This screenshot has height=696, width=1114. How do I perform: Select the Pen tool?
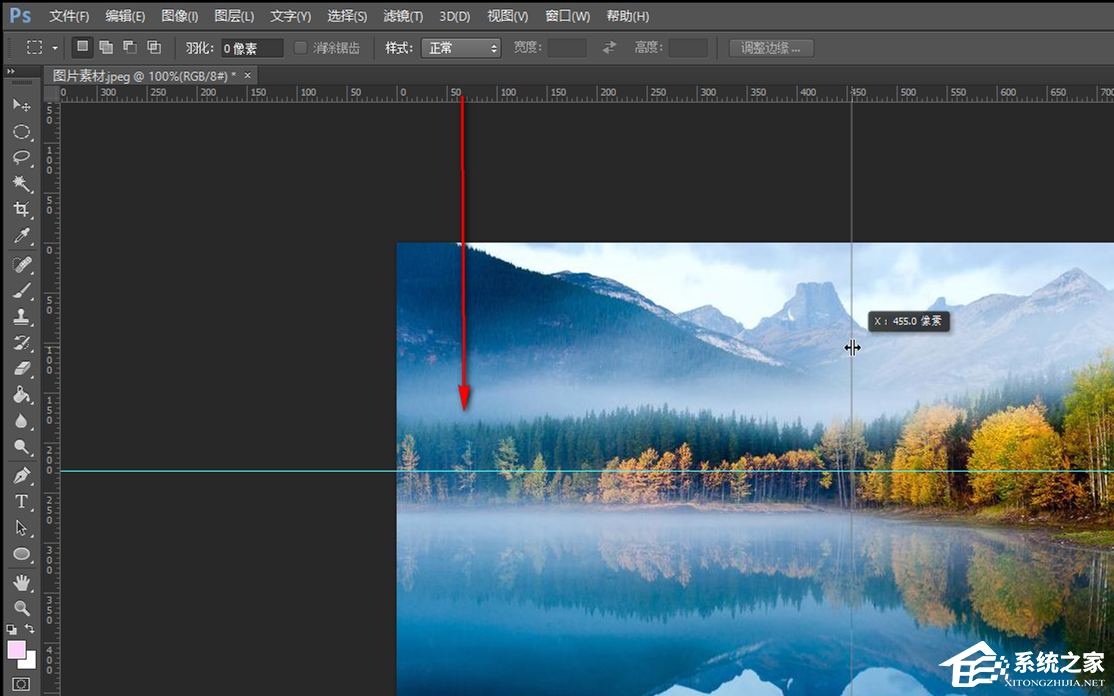[21, 475]
